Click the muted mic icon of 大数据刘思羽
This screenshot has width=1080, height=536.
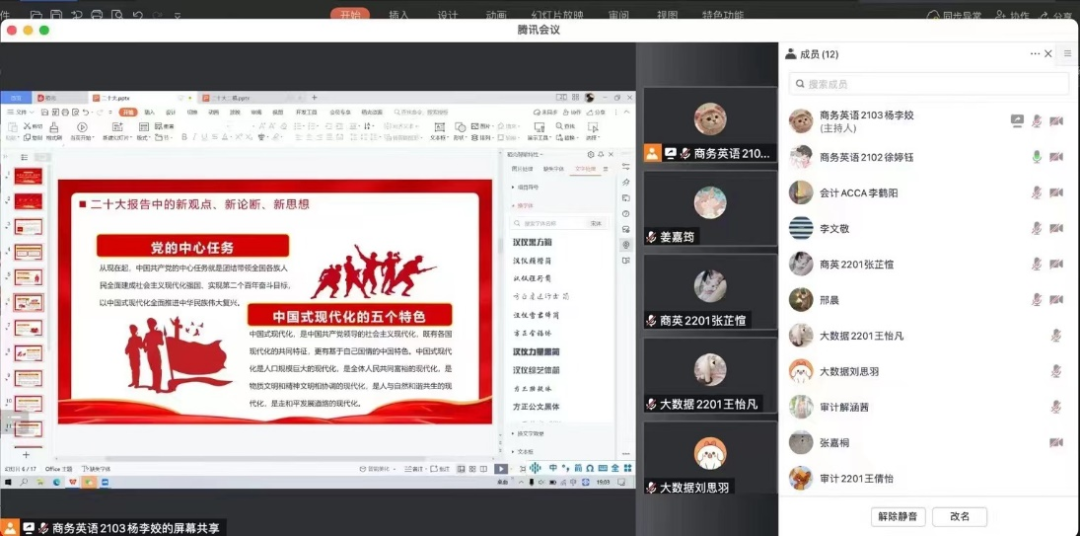tap(1056, 371)
